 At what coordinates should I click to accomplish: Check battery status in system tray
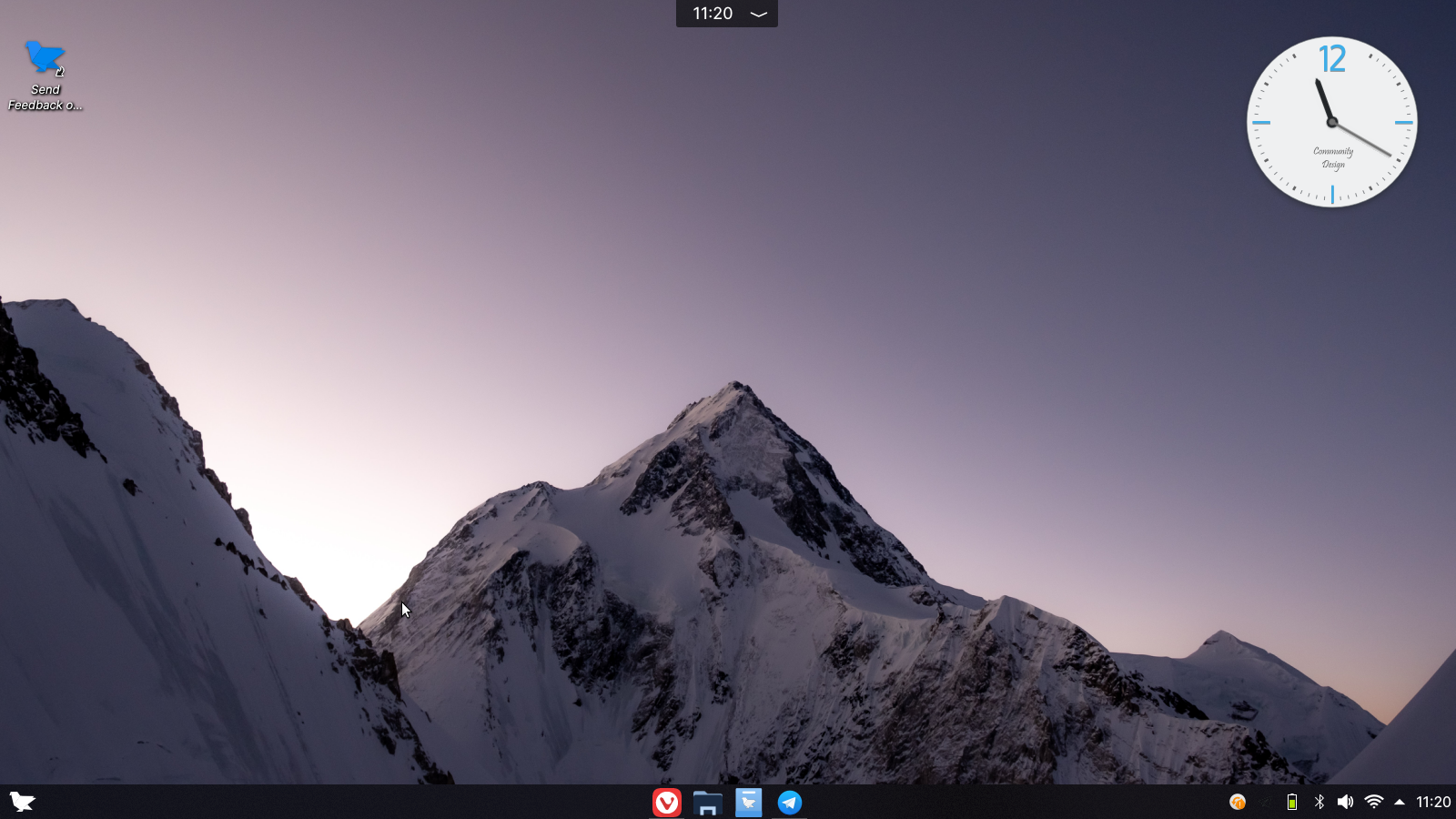coord(1291,802)
